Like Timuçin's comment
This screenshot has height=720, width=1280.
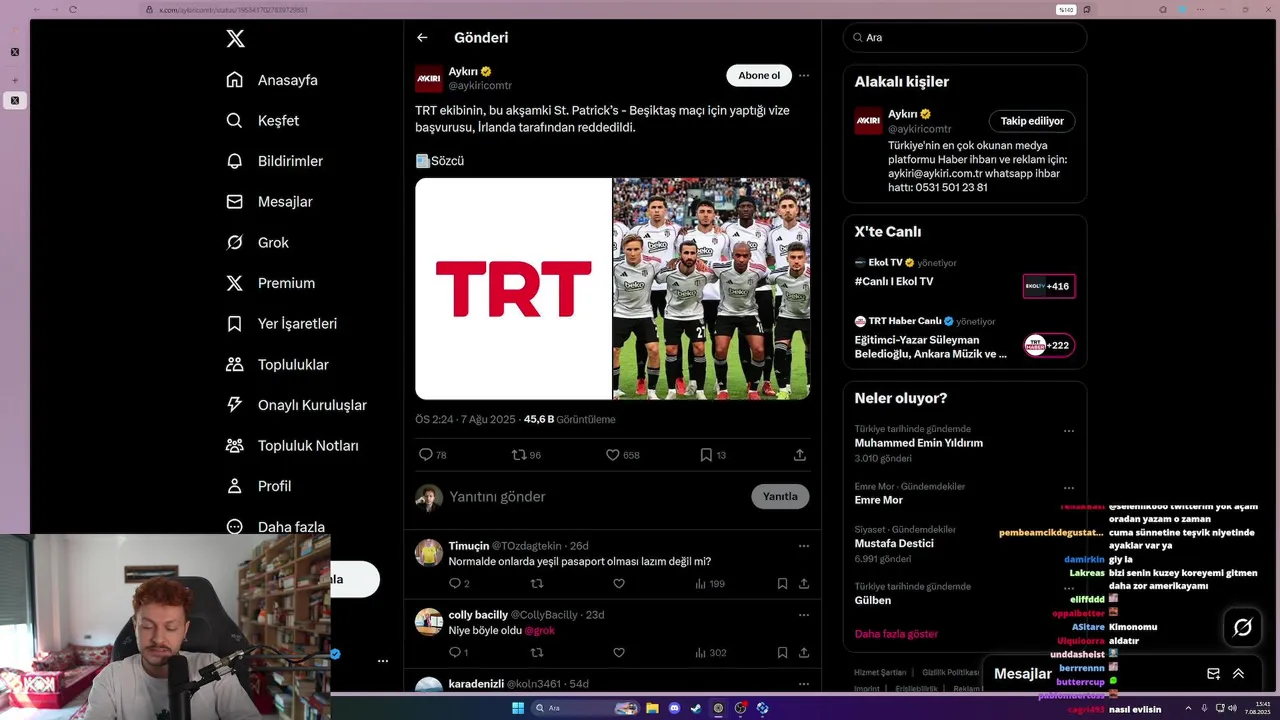[619, 584]
